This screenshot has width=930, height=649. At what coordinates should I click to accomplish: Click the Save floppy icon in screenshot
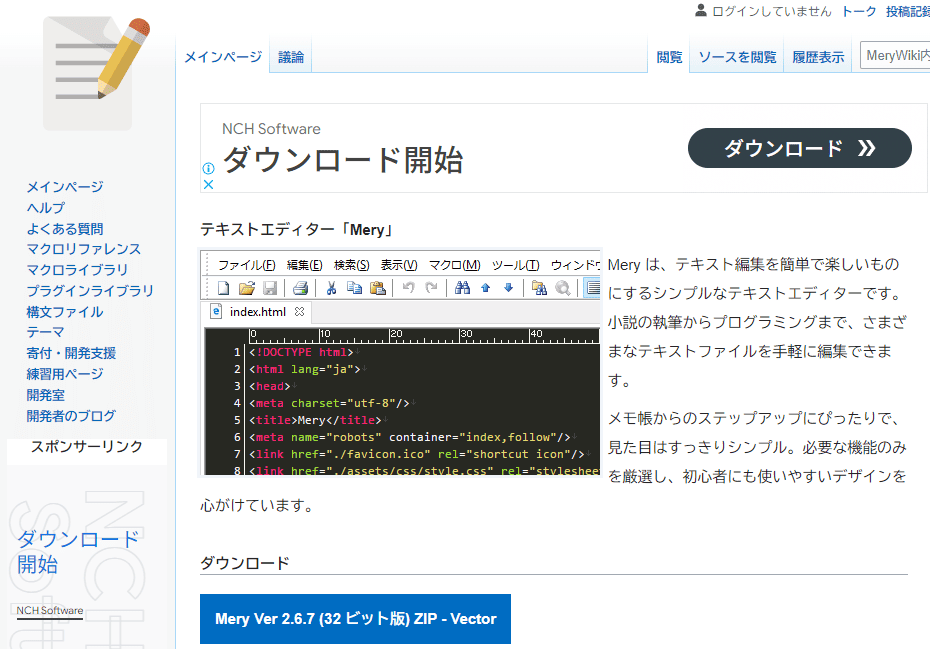(x=270, y=288)
